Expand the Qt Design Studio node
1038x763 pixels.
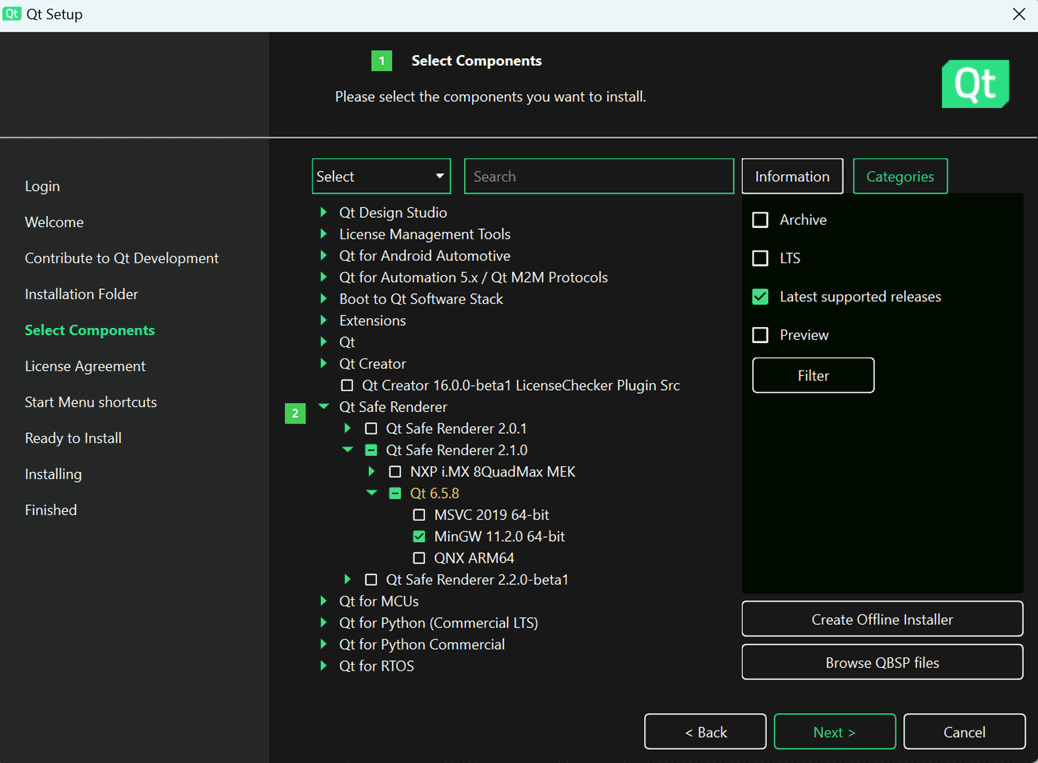tap(323, 212)
